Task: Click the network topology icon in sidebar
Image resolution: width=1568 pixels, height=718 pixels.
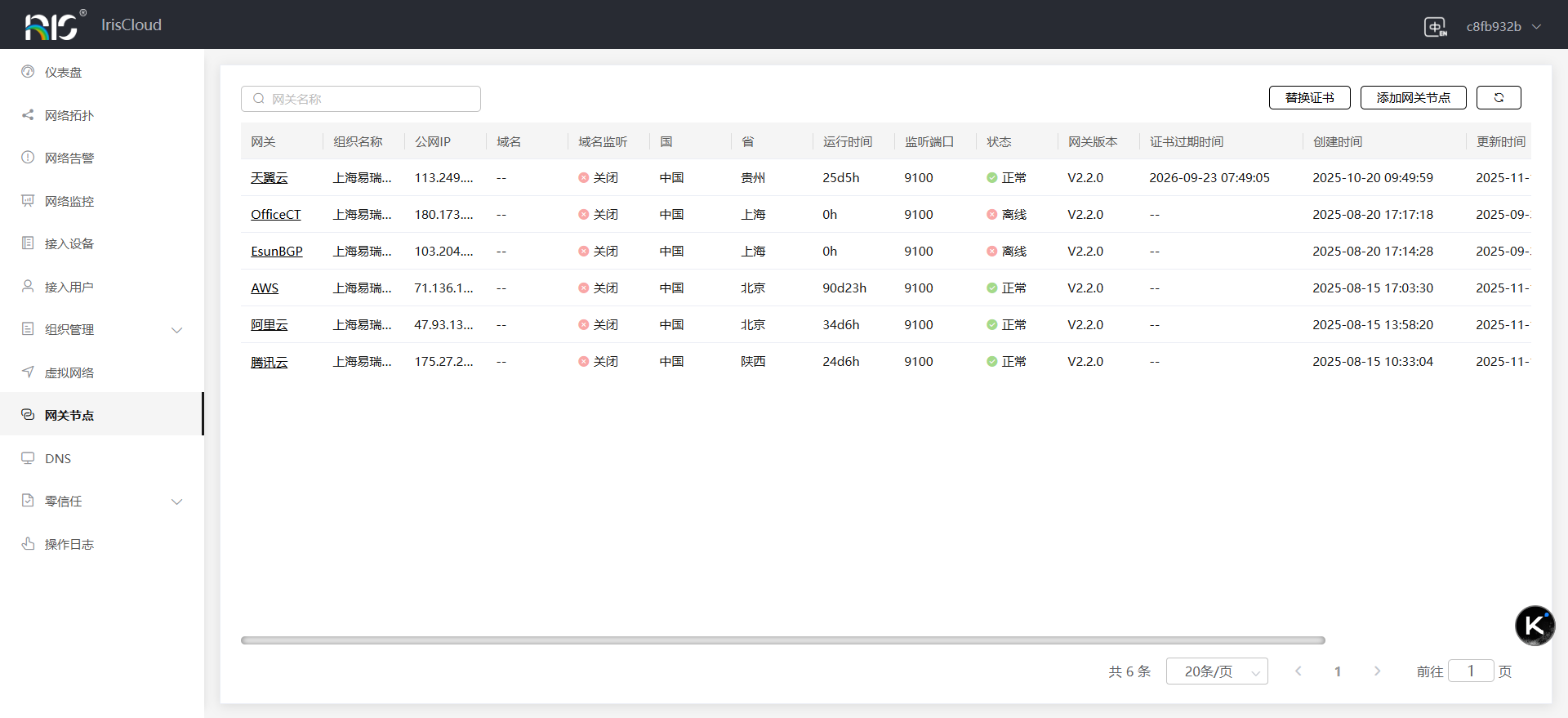Action: [x=28, y=115]
